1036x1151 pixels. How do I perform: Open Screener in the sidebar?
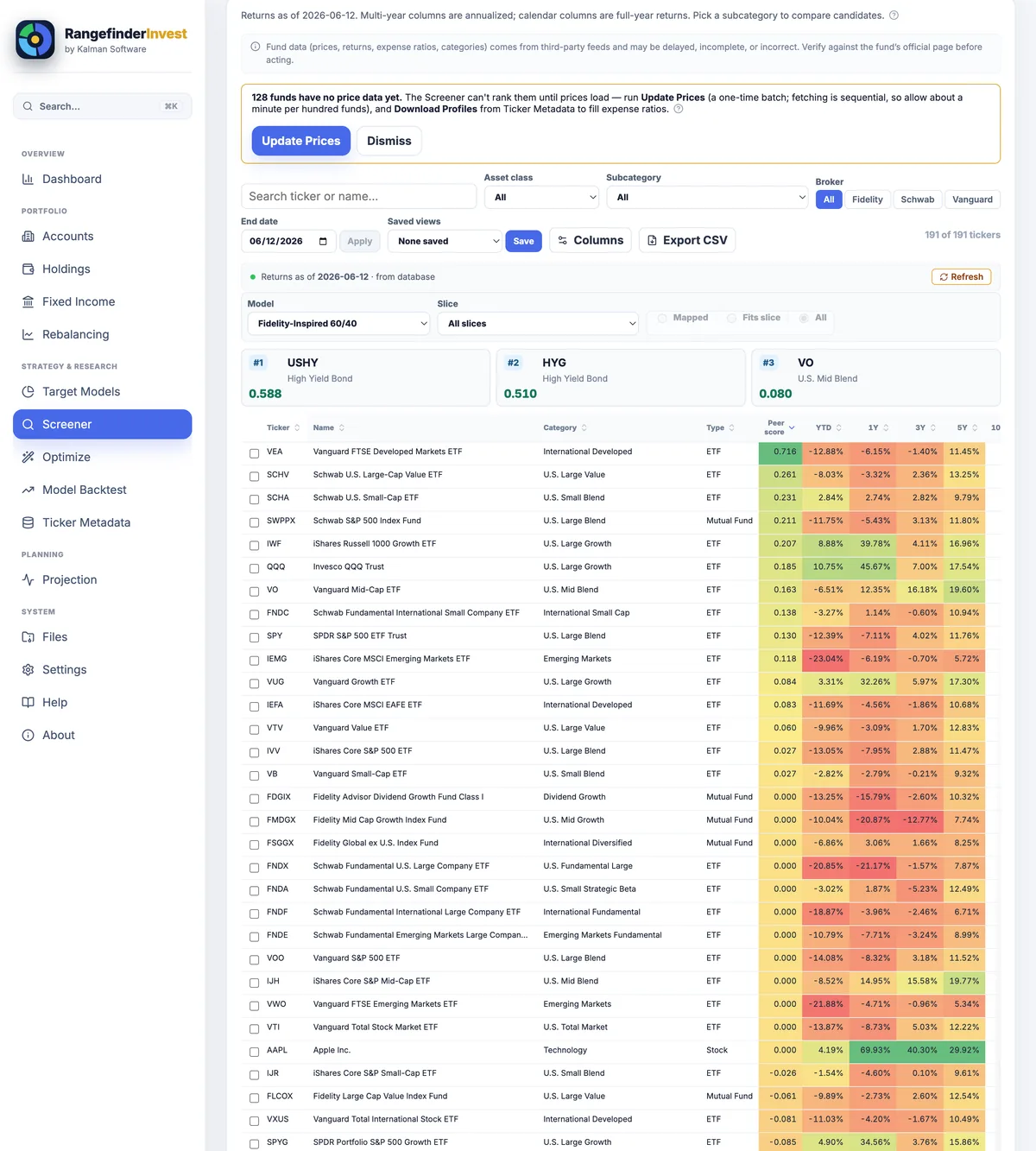[x=102, y=424]
